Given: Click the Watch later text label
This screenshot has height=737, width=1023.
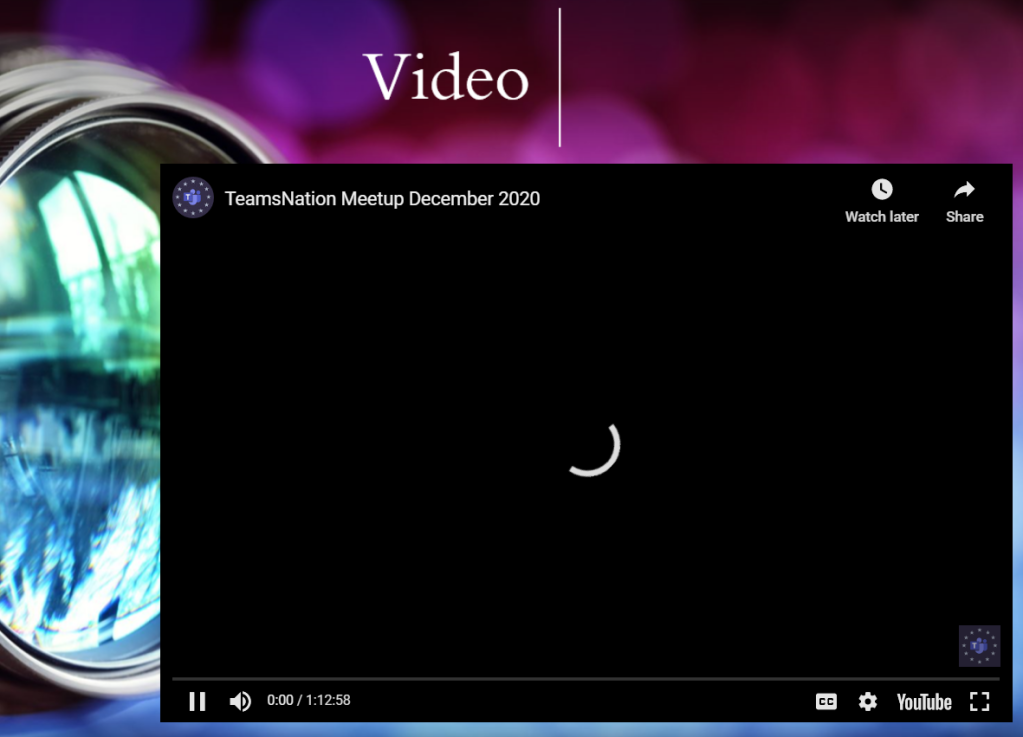Looking at the screenshot, I should pos(881,217).
